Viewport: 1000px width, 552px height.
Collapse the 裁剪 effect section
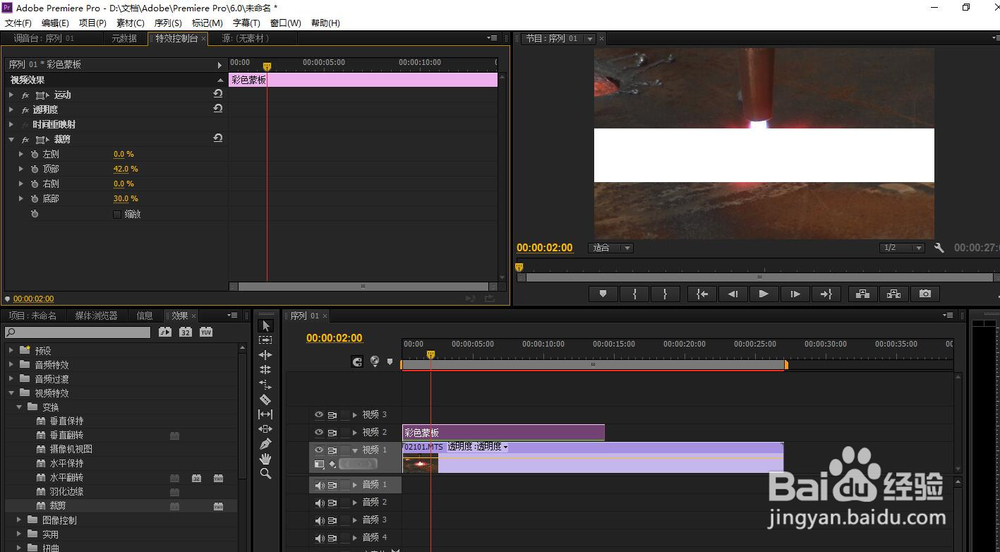[x=11, y=140]
